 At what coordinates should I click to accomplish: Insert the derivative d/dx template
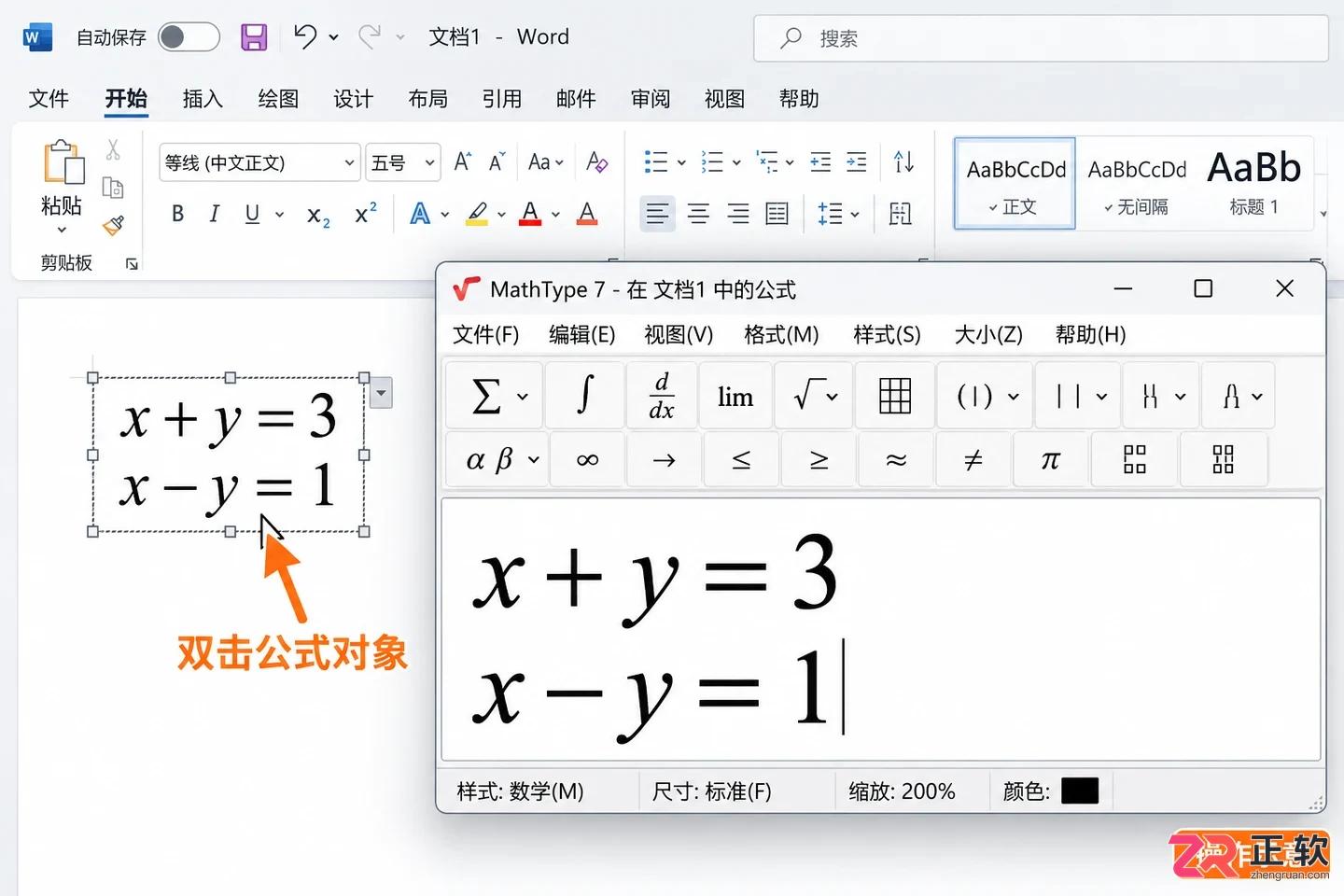point(662,395)
